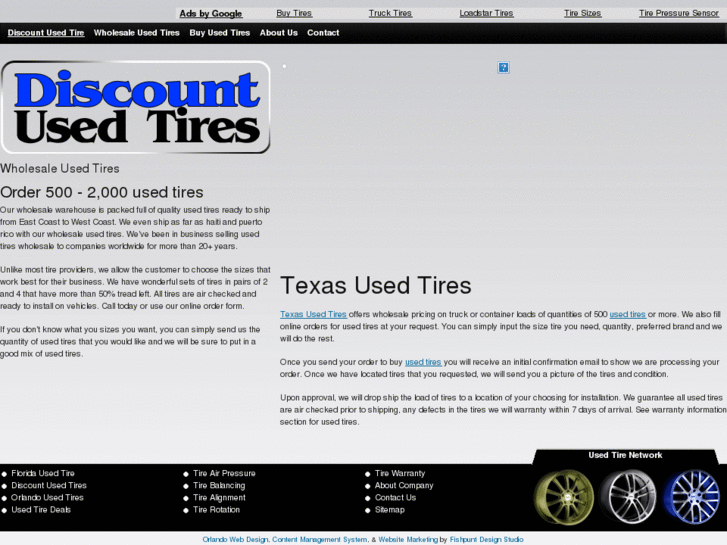Open the Contact nav item
The image size is (727, 545).
[323, 33]
